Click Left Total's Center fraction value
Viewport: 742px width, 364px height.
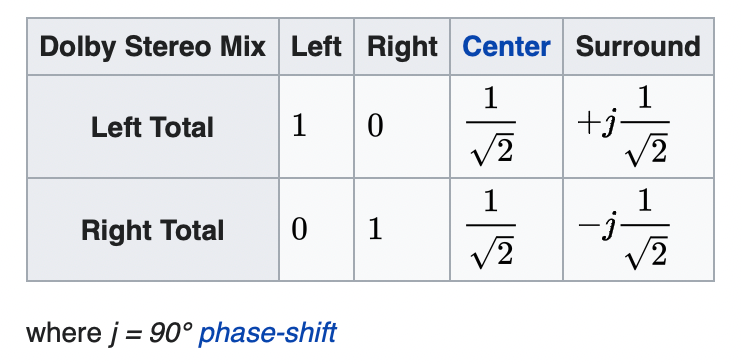tap(491, 126)
